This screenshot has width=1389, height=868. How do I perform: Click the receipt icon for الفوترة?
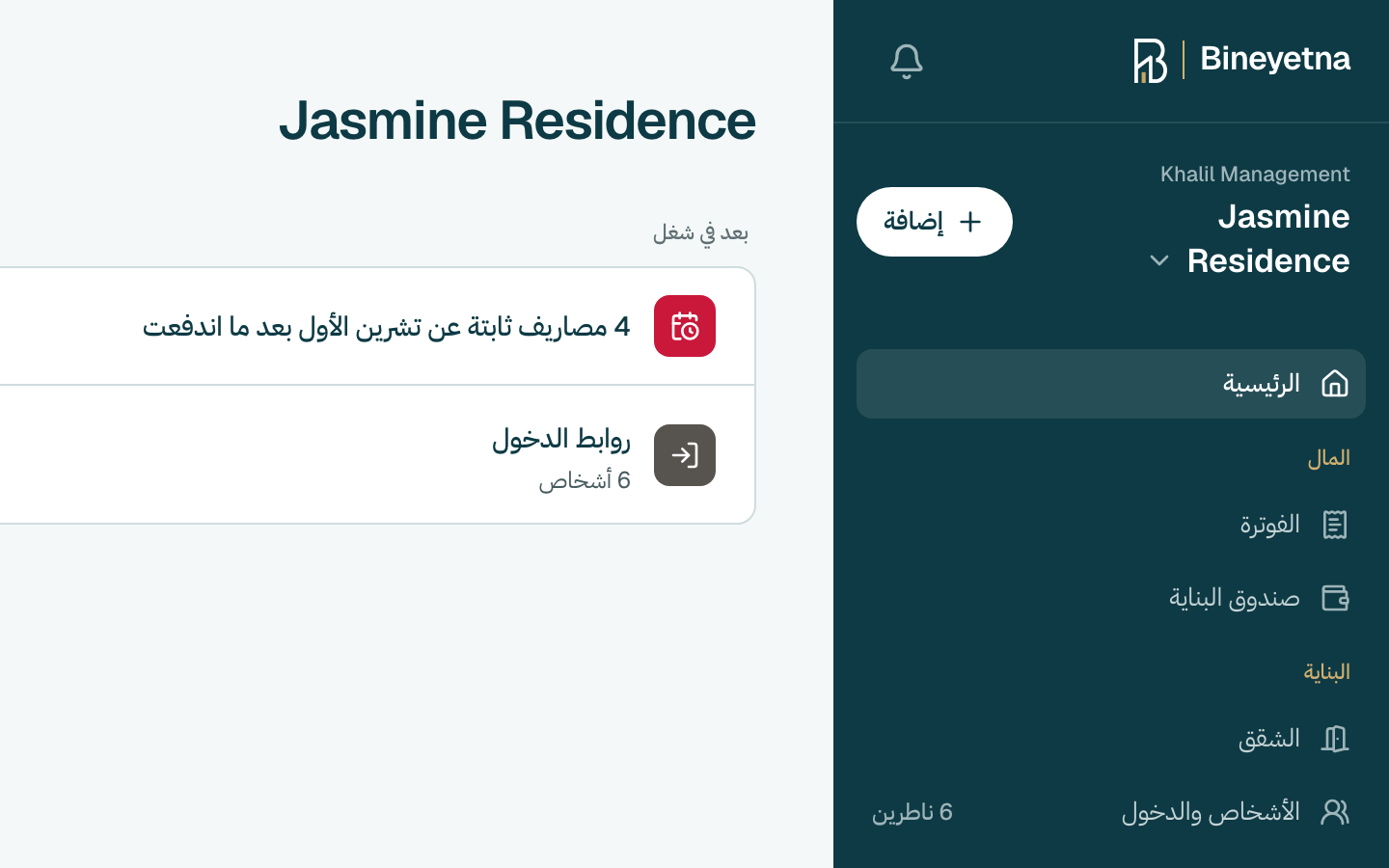pyautogui.click(x=1335, y=525)
